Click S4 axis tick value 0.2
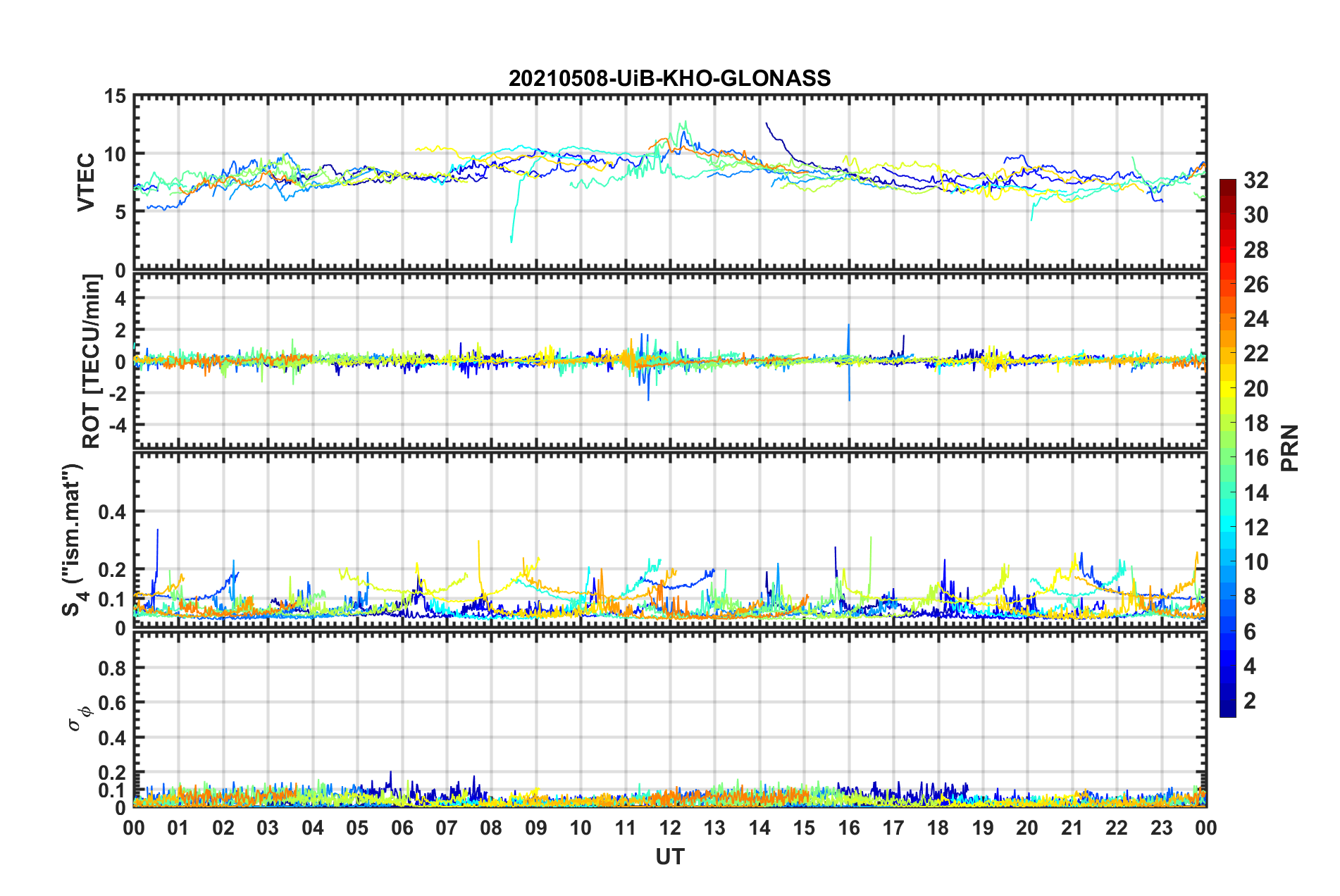Screen dimensions: 1340x896 pos(113,569)
